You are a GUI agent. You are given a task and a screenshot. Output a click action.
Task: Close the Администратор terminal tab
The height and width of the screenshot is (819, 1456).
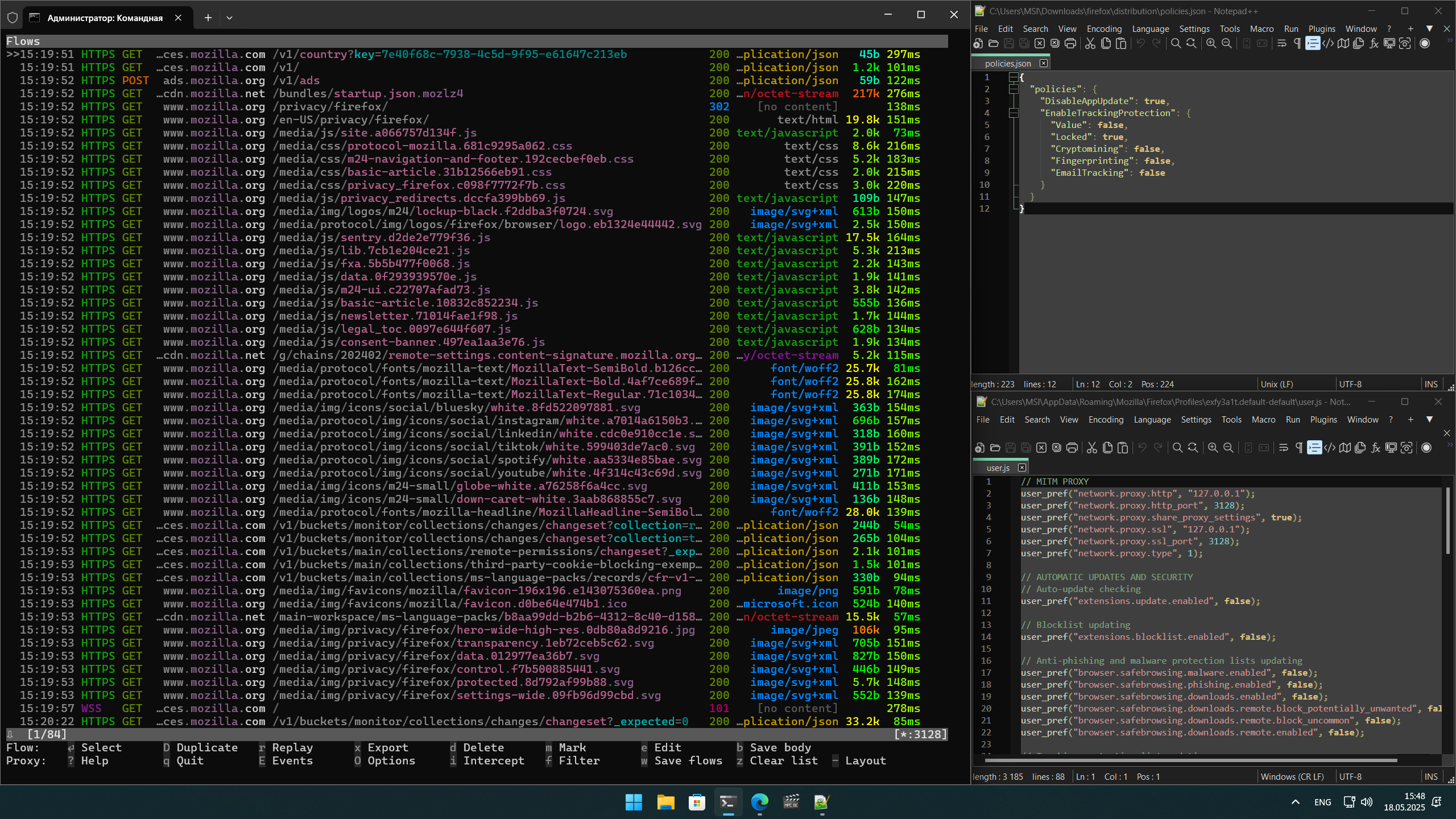178,18
